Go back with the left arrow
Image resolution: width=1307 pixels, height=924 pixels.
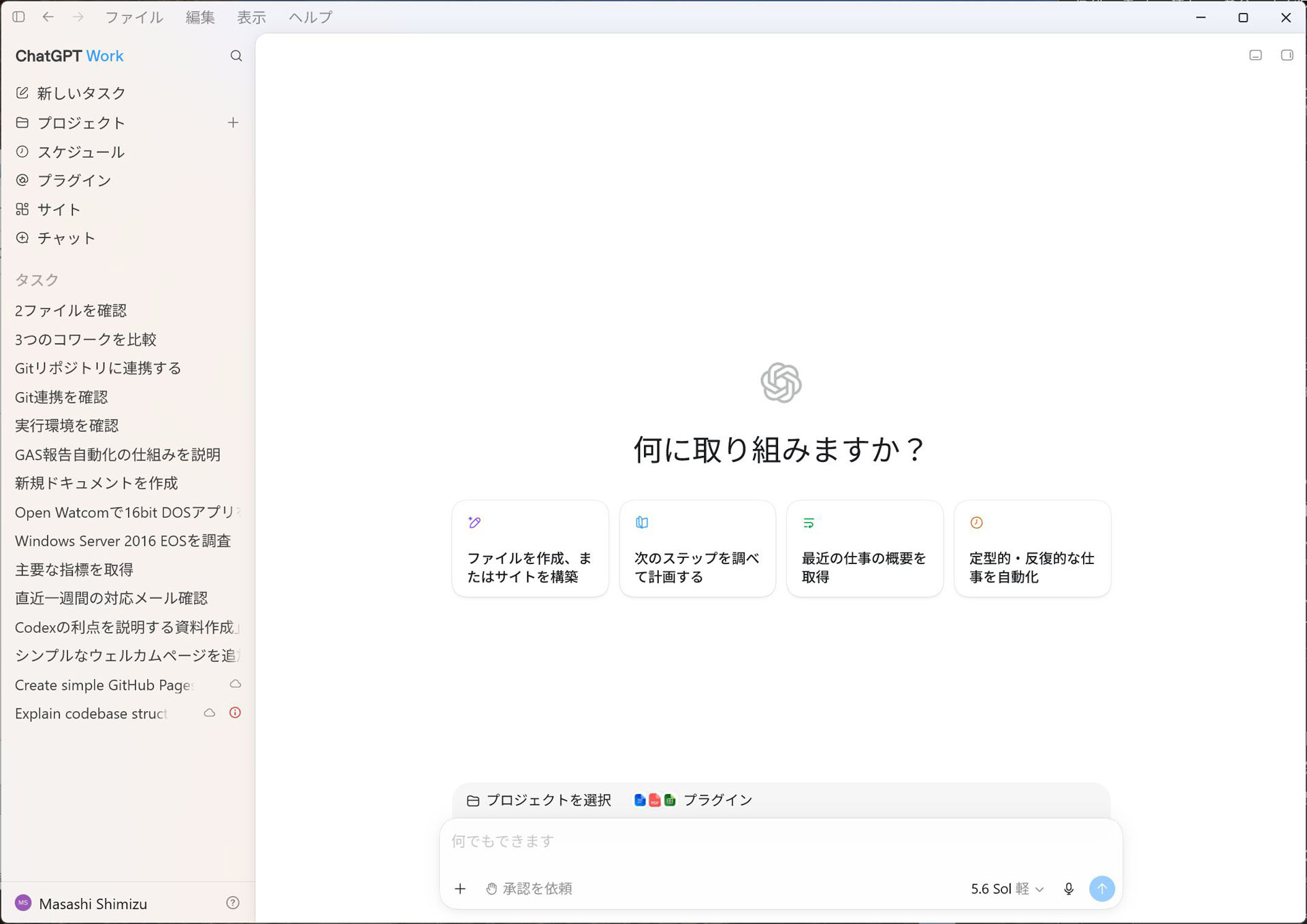click(48, 17)
